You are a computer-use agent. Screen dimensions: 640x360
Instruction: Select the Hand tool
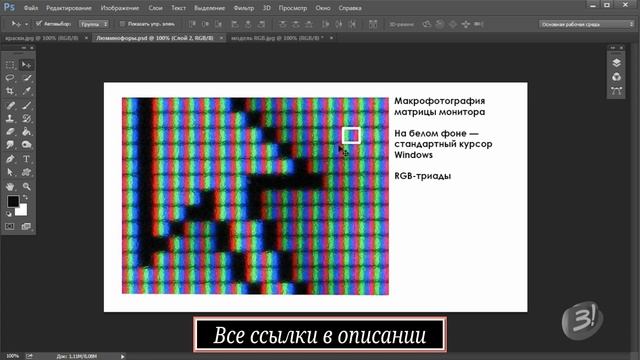(x=10, y=187)
